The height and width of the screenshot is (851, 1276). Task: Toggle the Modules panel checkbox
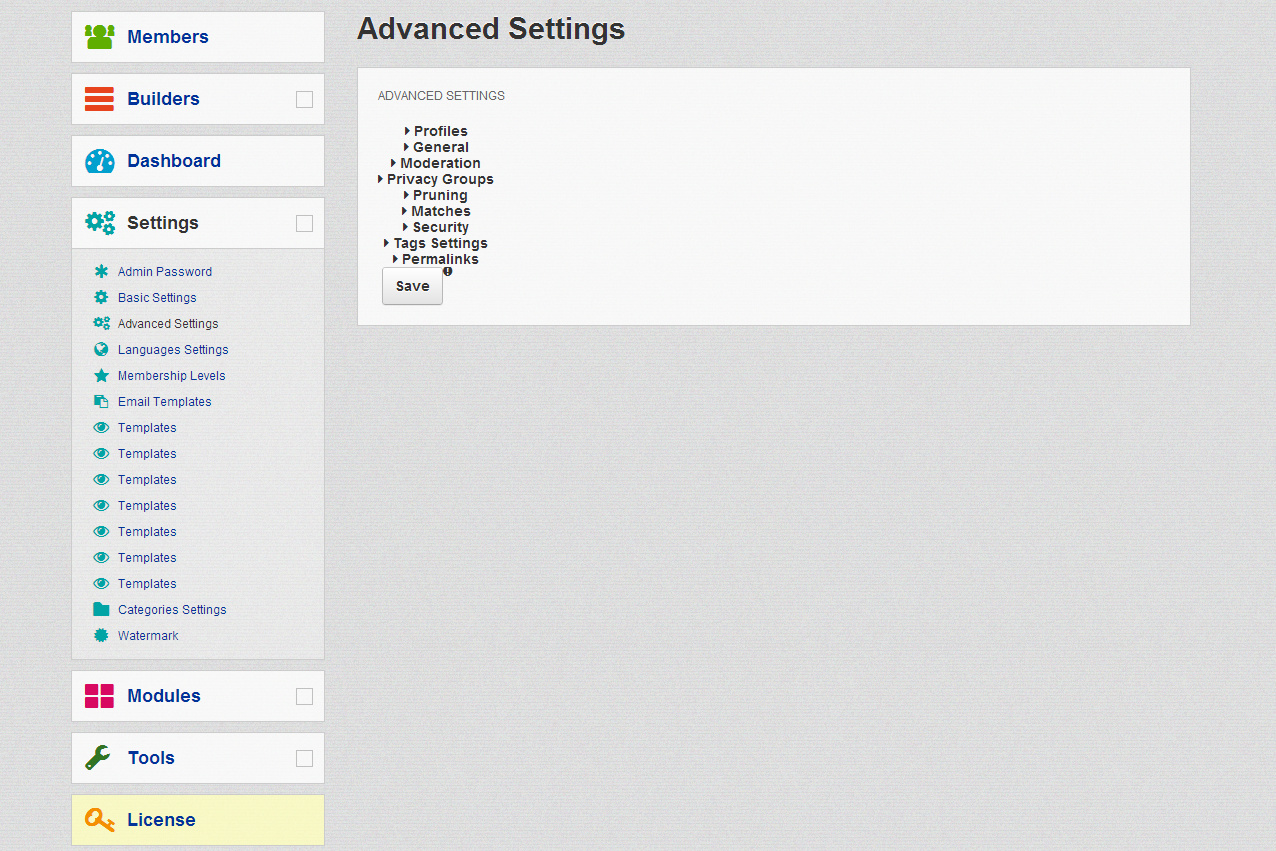304,696
